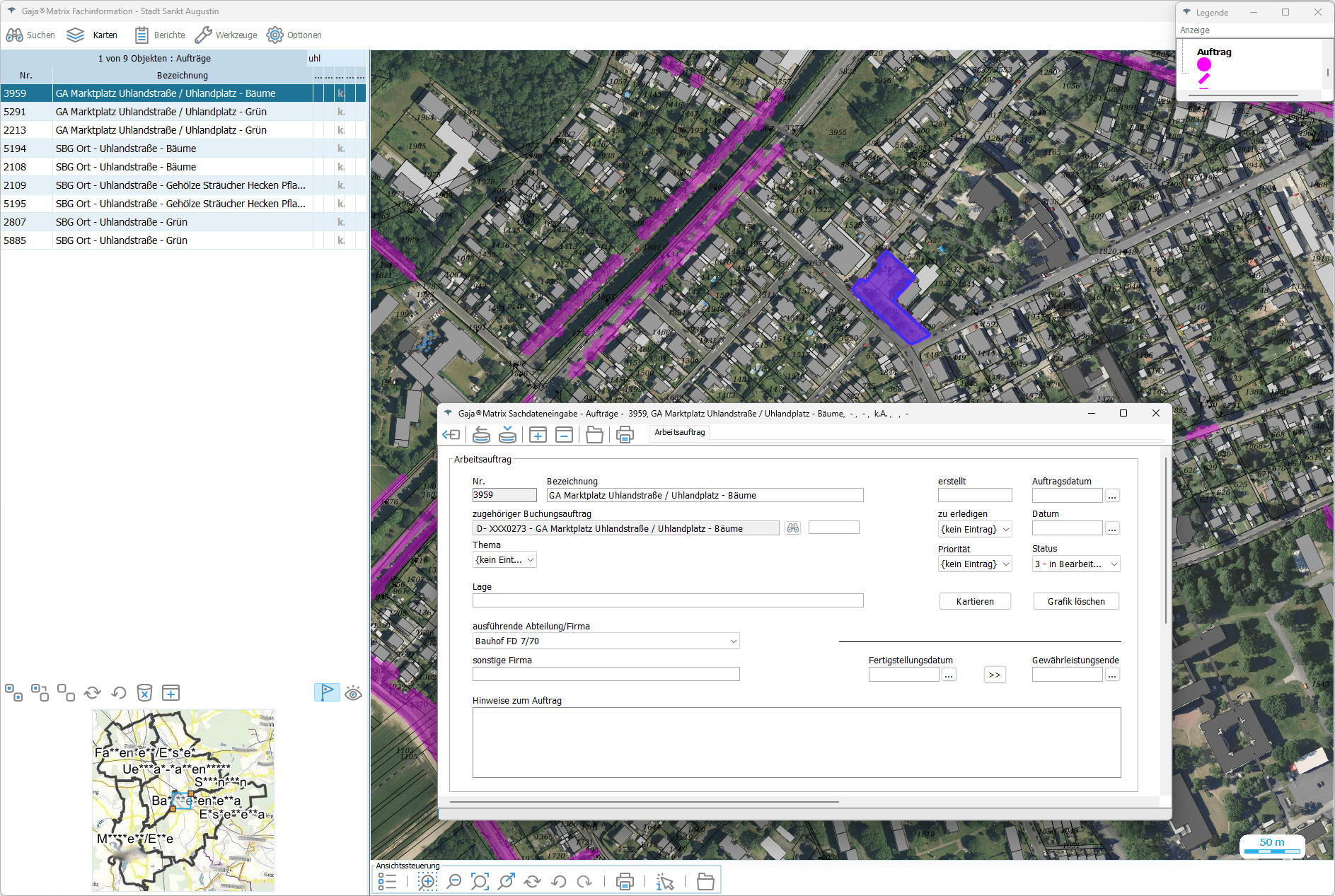Open the Berichte menu
The height and width of the screenshot is (896, 1335).
(x=160, y=35)
